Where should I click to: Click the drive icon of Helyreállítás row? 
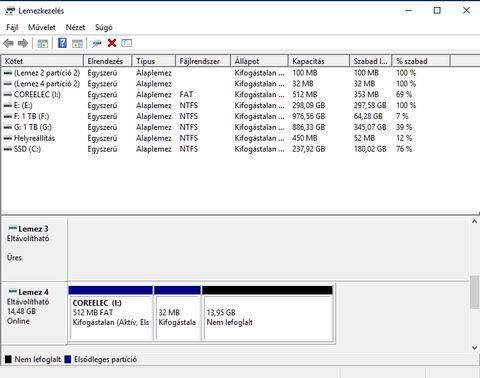8,138
